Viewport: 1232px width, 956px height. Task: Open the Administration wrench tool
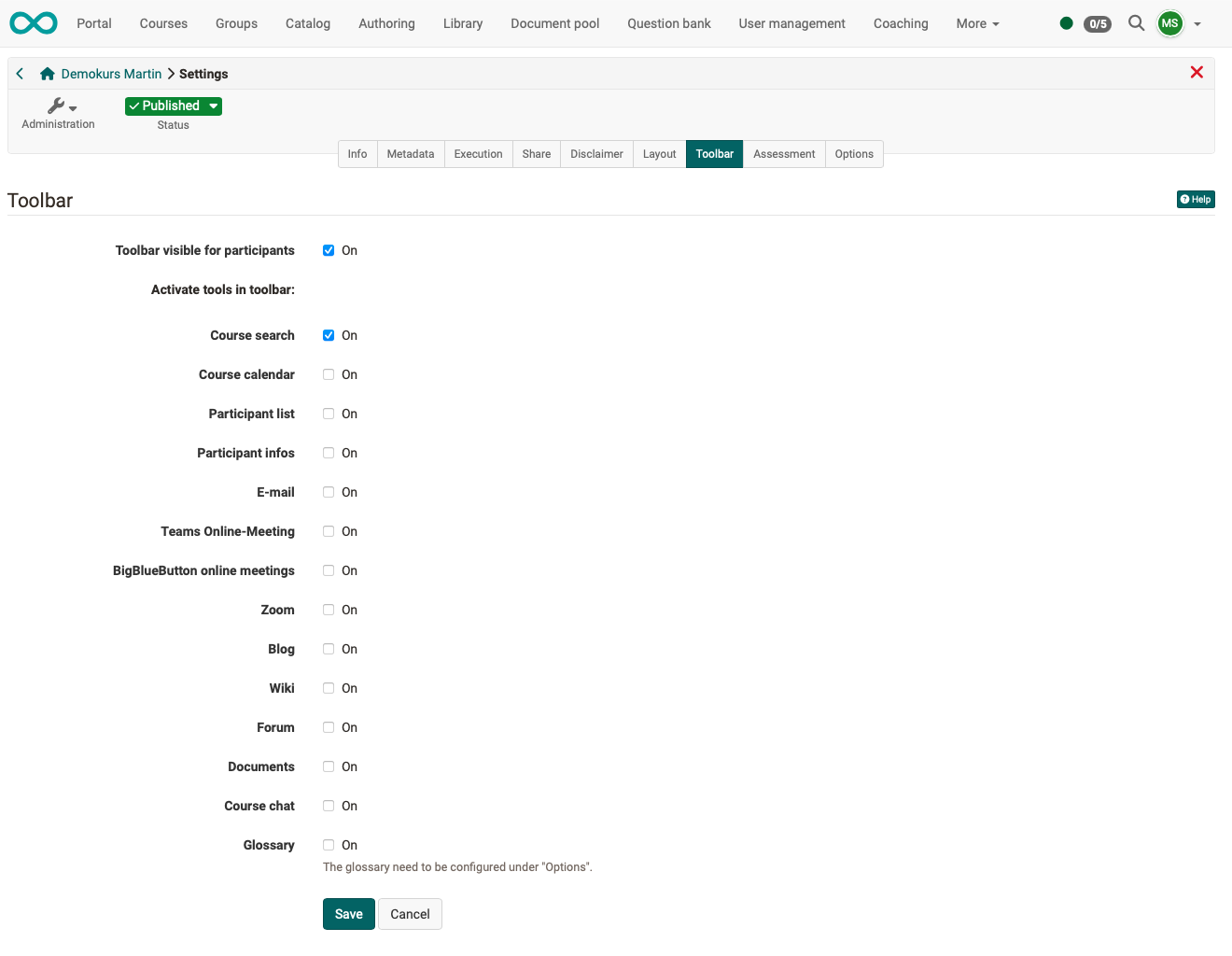click(58, 107)
